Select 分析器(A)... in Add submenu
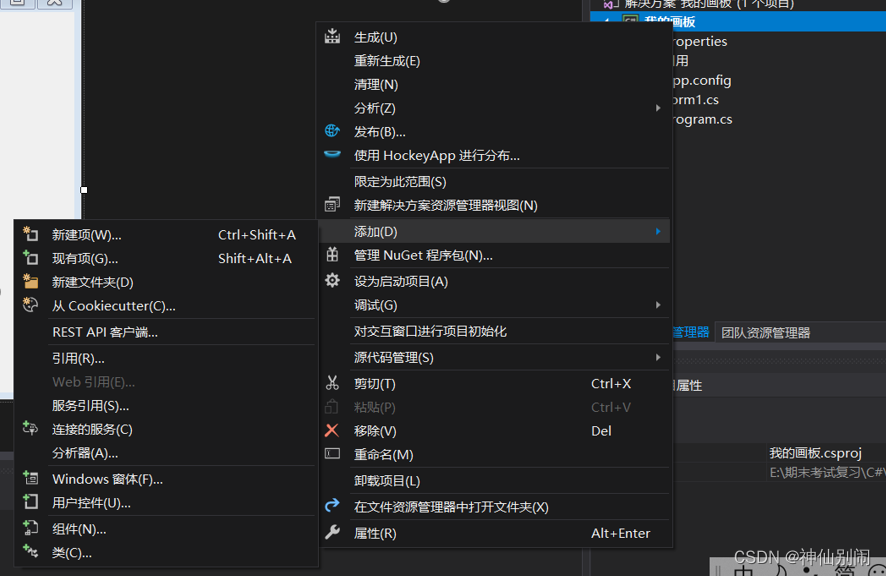The width and height of the screenshot is (886, 576). click(166, 453)
